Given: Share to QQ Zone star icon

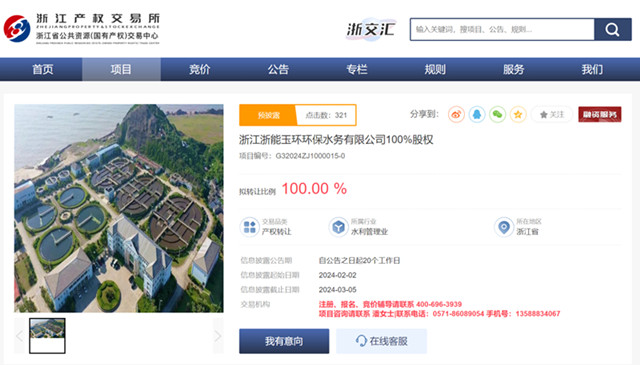Looking at the screenshot, I should tap(518, 114).
